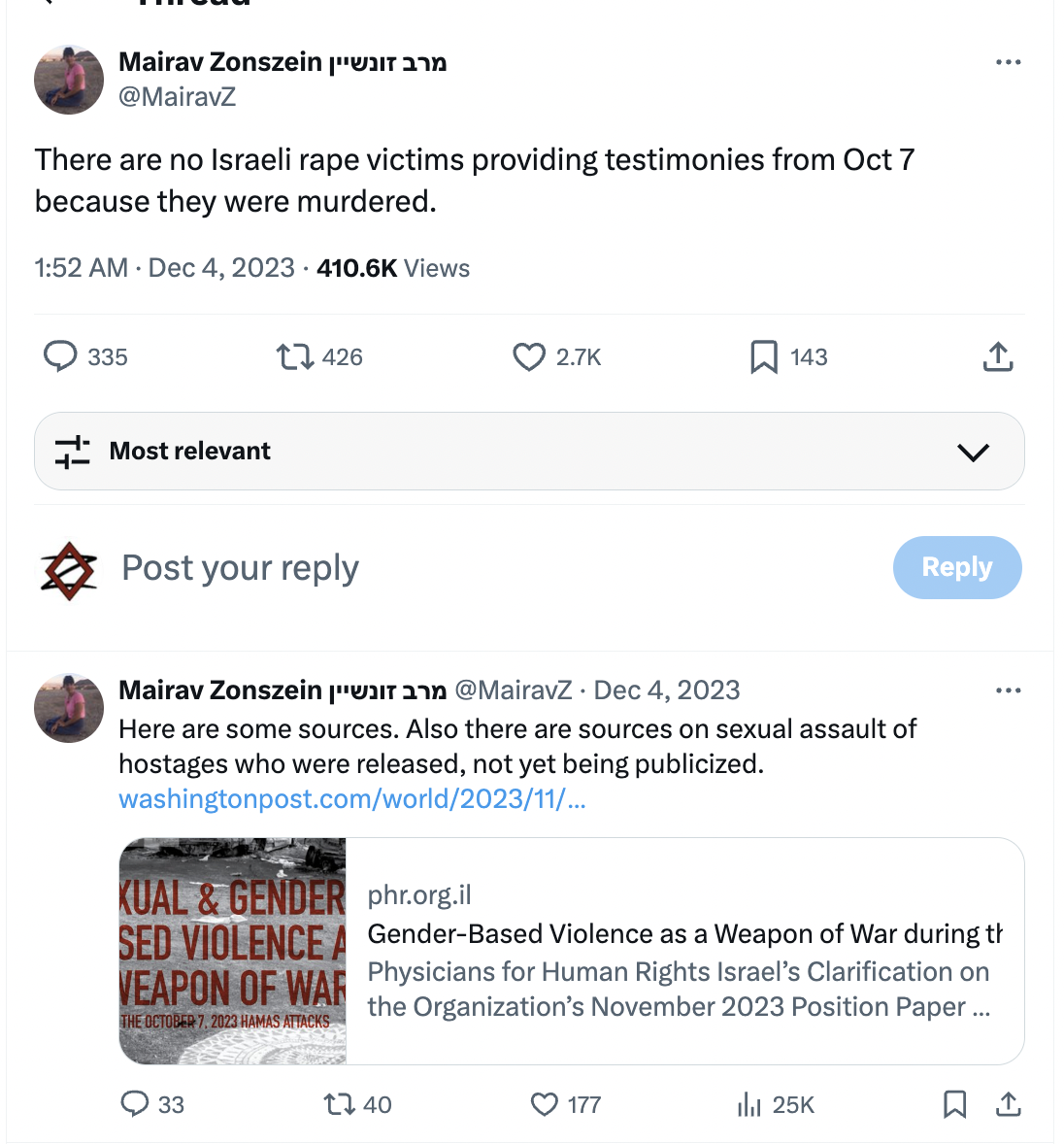Click the blue Reply button

point(956,567)
